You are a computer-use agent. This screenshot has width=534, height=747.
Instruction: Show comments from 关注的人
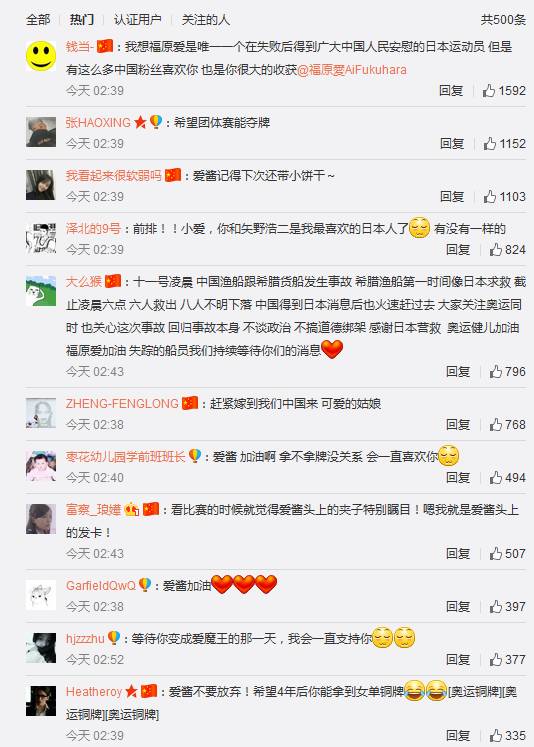pyautogui.click(x=206, y=20)
